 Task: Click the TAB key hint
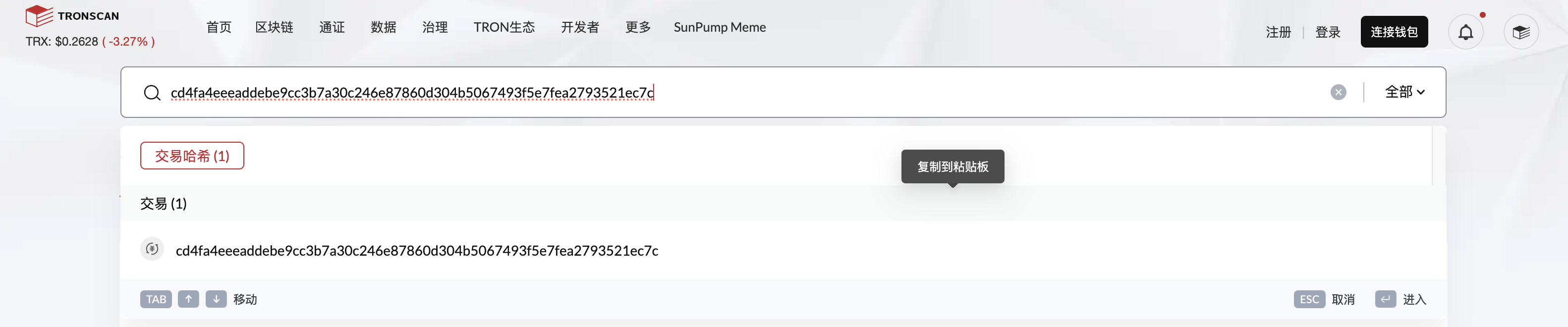tap(156, 299)
